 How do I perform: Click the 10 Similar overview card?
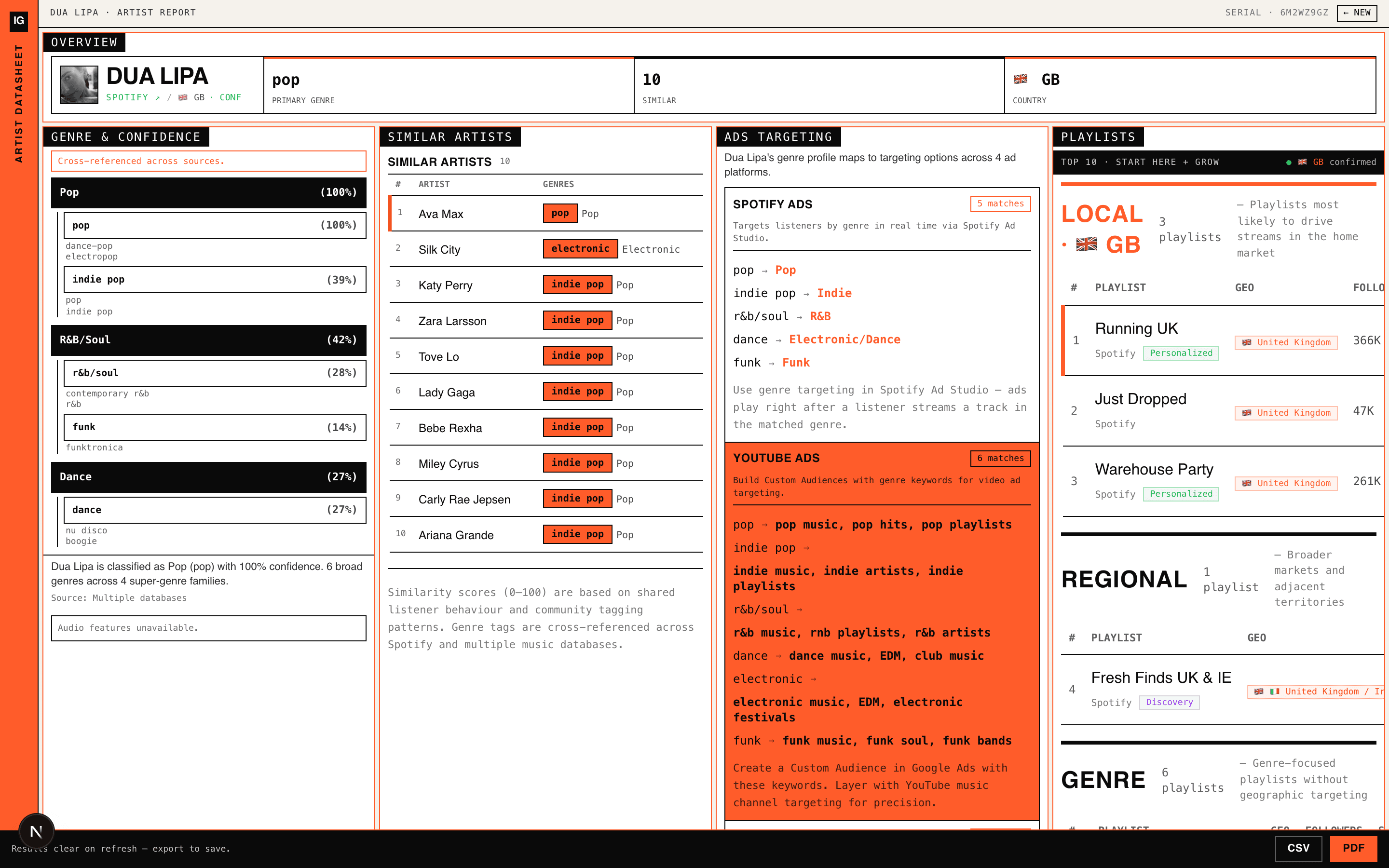pos(819,85)
